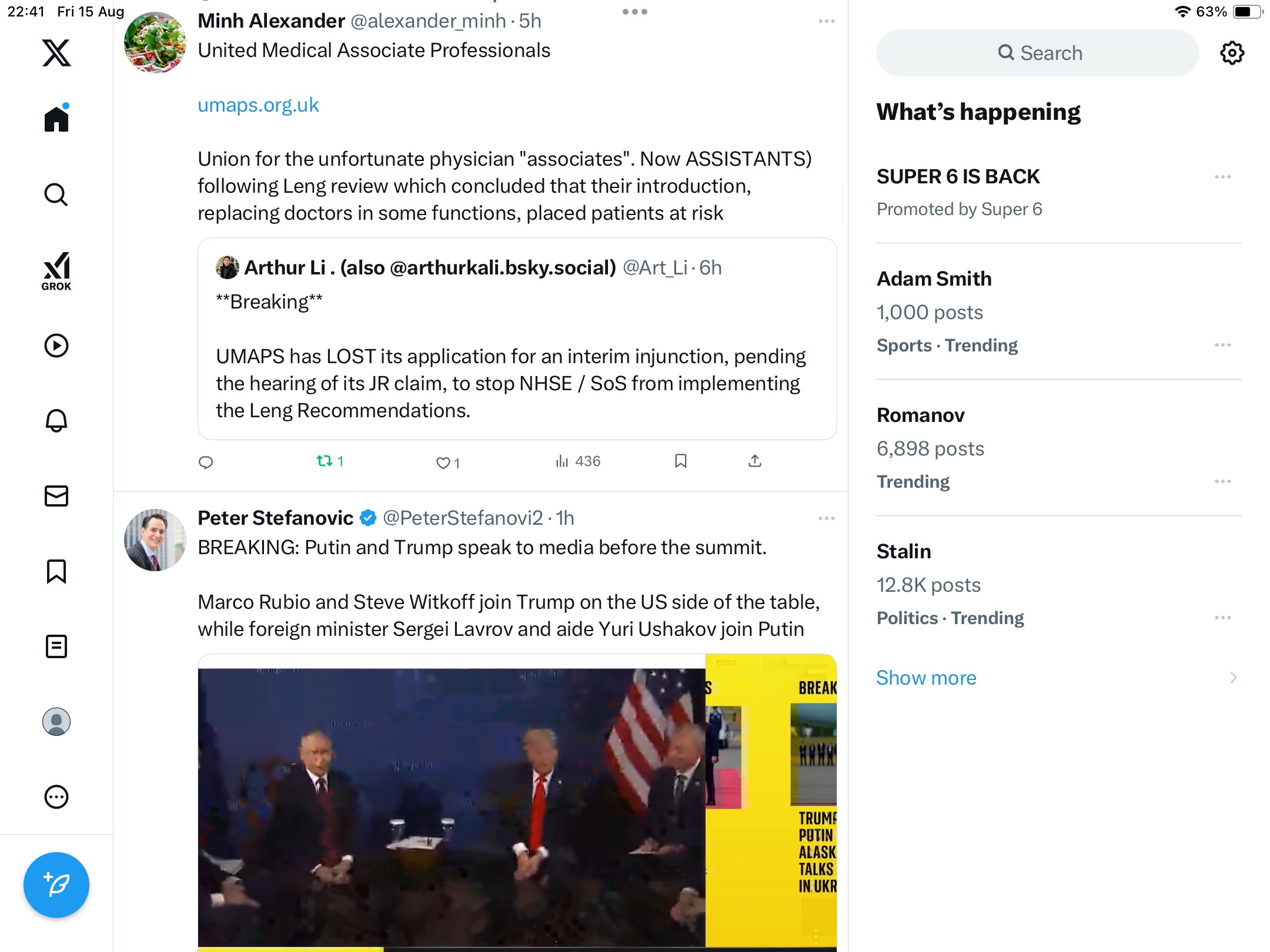
Task: Open Bookmarks in left sidebar
Action: click(56, 571)
